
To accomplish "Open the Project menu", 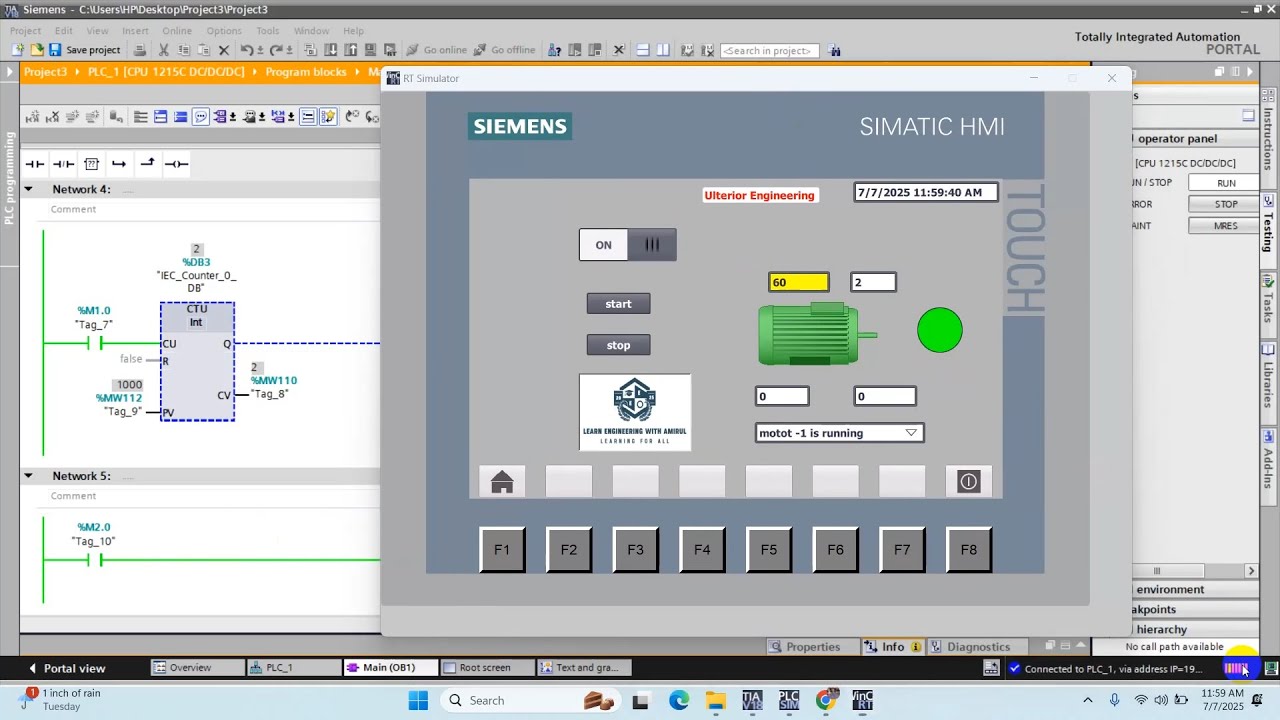I will coord(26,31).
